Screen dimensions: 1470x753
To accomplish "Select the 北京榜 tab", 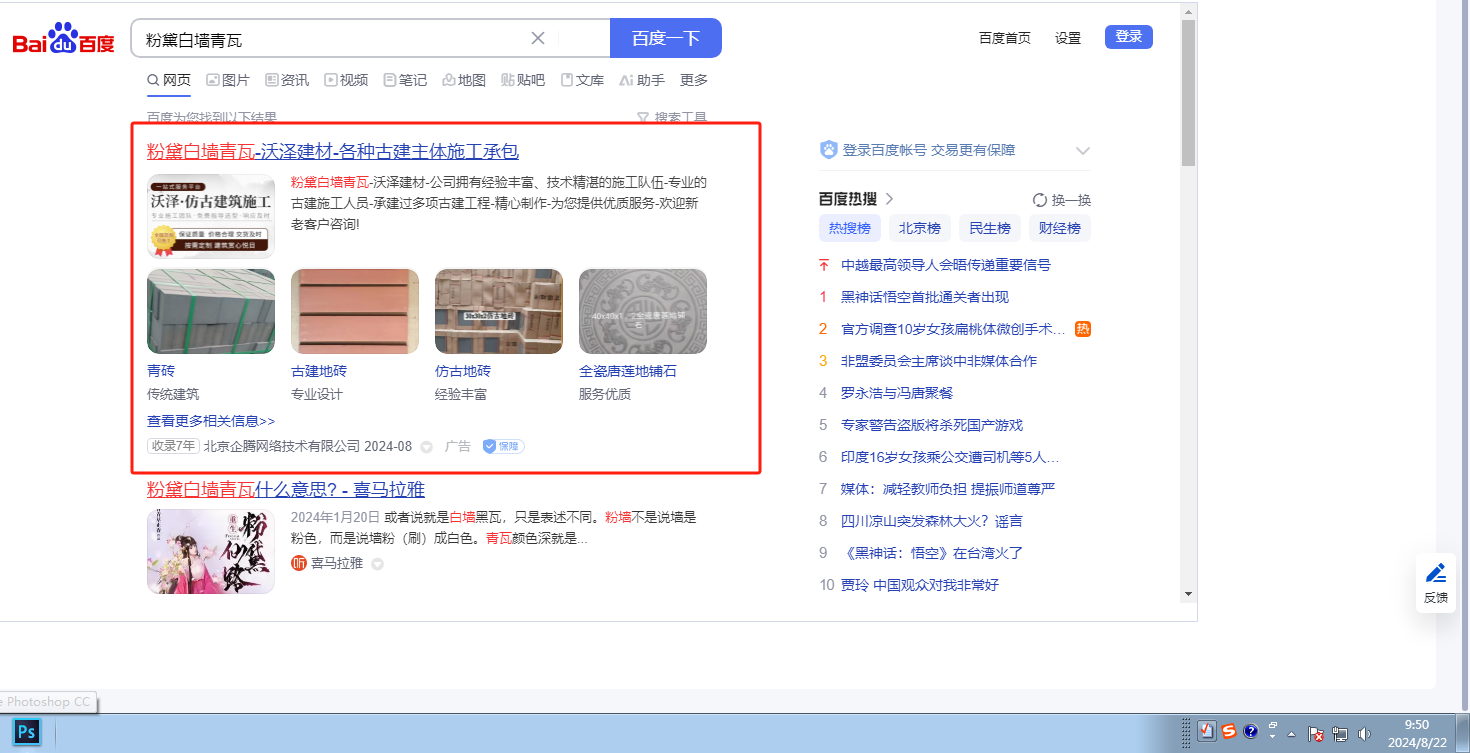I will 920,228.
